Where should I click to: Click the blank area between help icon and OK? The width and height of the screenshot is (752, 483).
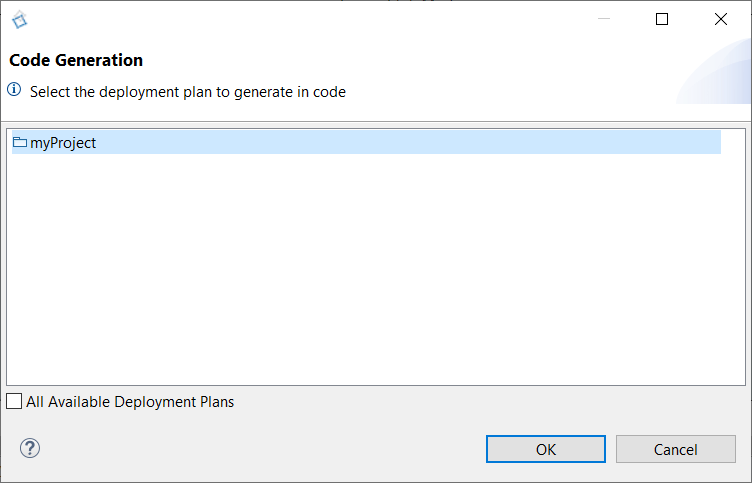pyautogui.click(x=263, y=448)
